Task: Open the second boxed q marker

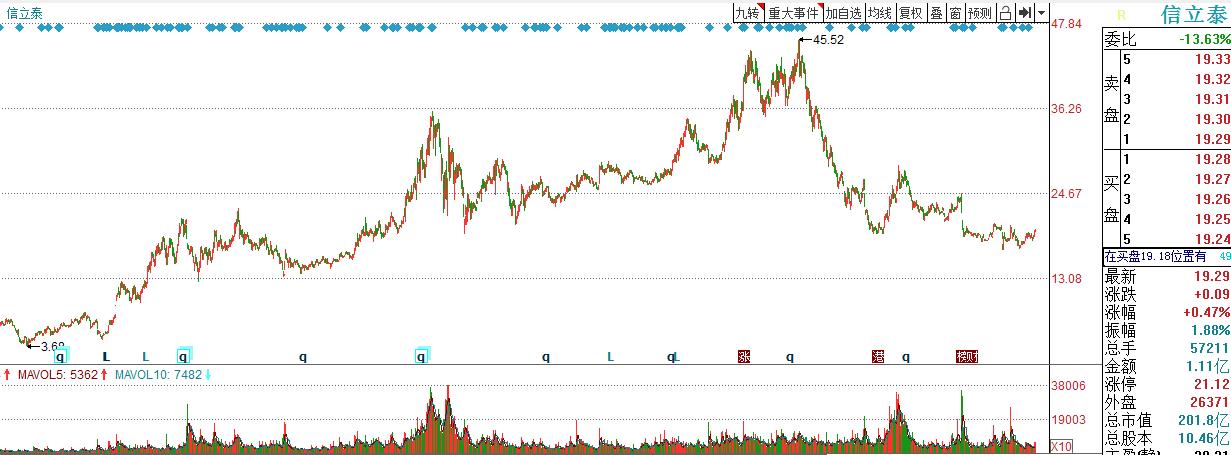Action: (184, 356)
